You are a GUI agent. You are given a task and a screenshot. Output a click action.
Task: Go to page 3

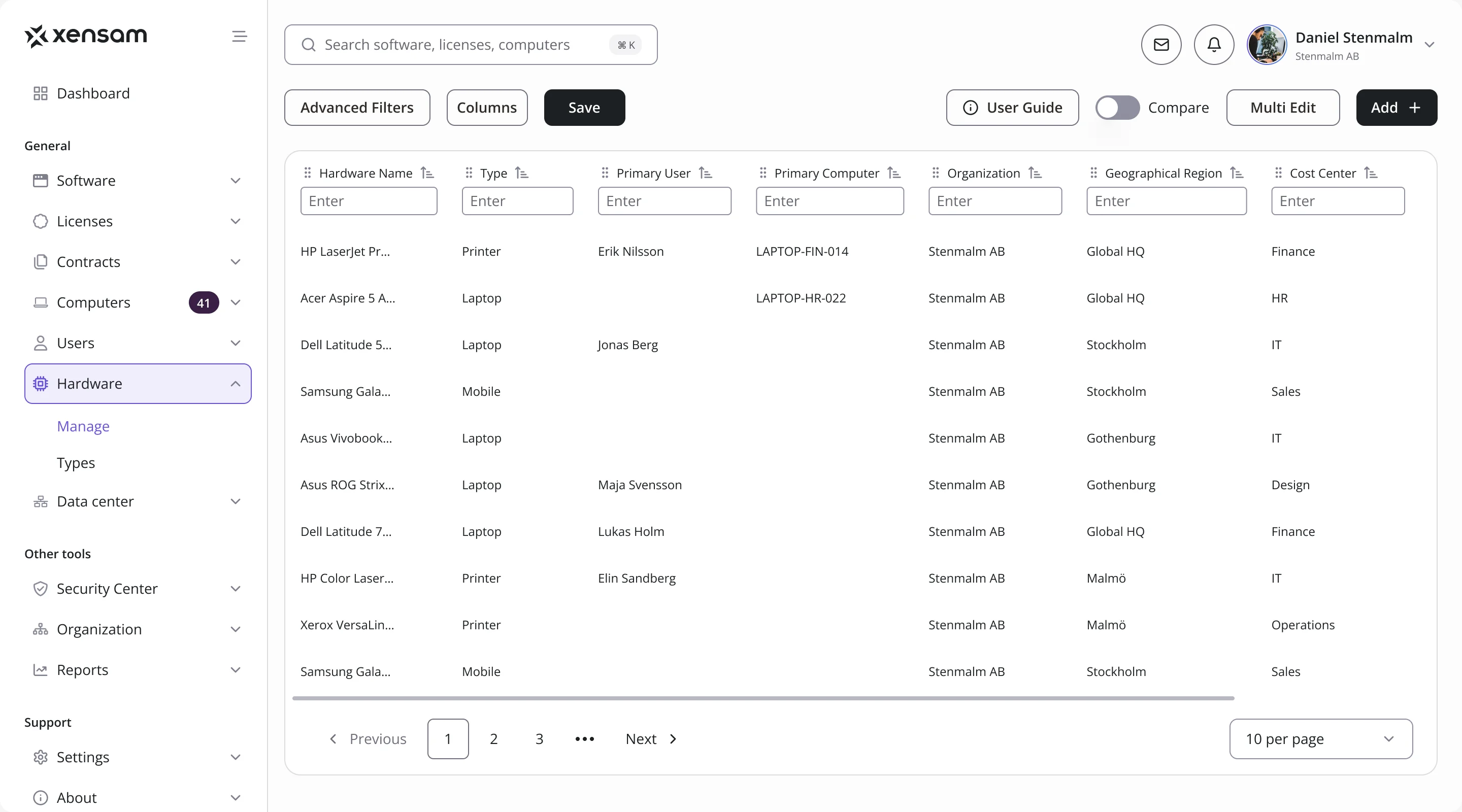click(x=539, y=739)
